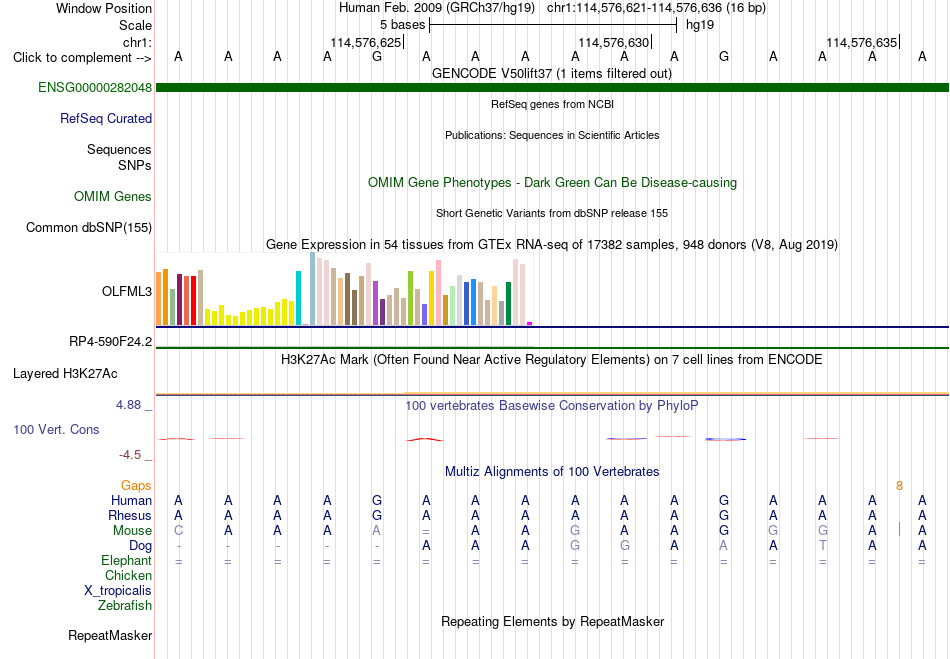Click the Scale label
This screenshot has height=659, width=950.
[x=135, y=25]
